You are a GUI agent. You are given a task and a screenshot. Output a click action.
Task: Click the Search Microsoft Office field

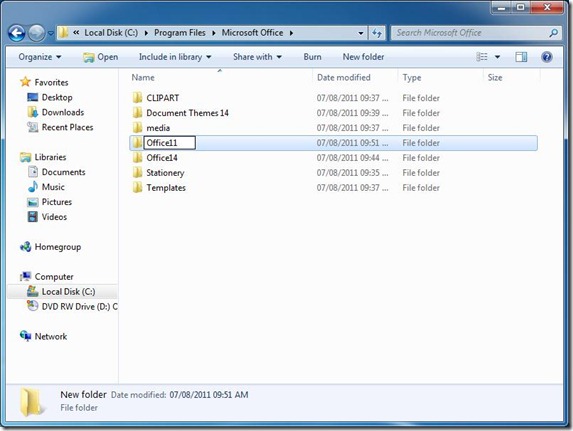(471, 33)
